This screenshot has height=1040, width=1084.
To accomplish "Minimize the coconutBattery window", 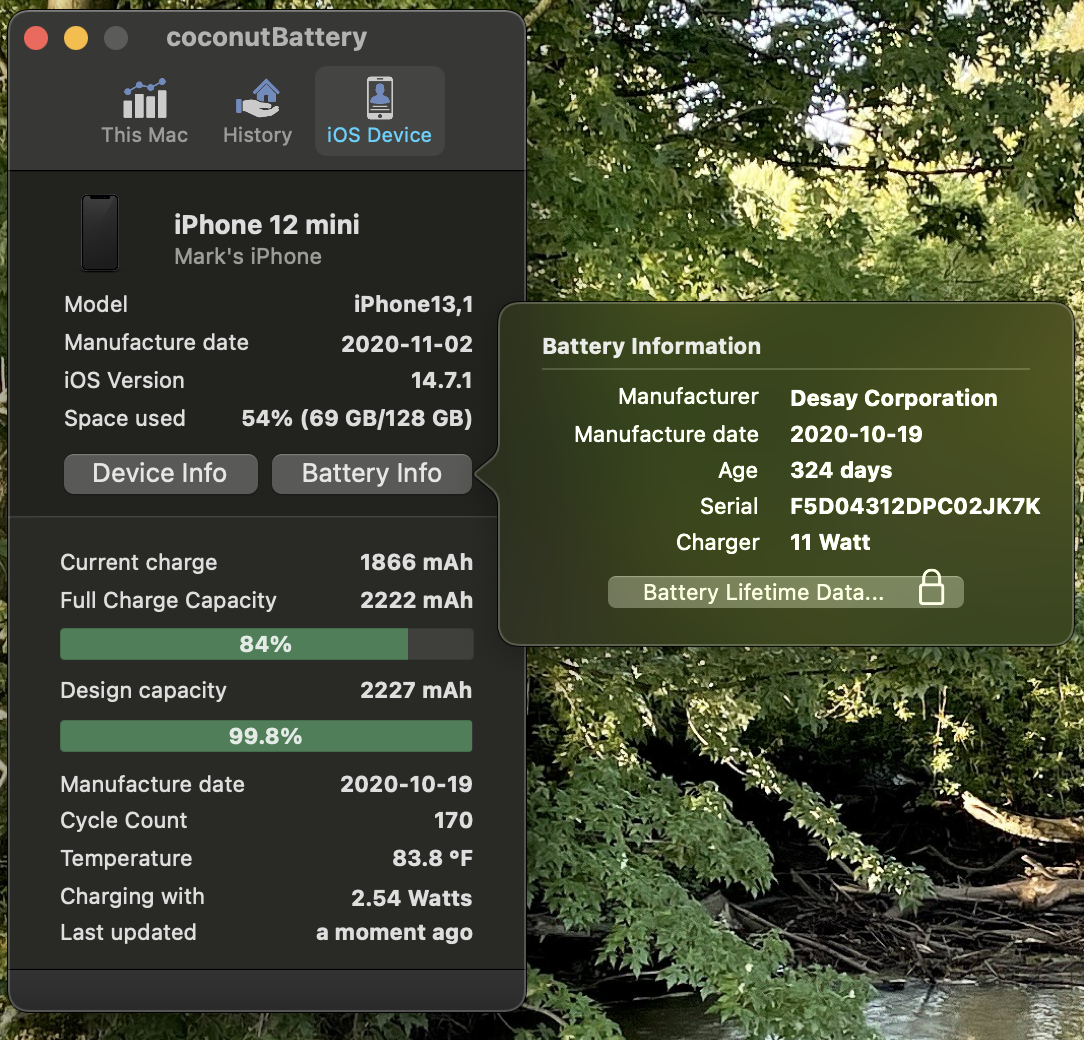I will pyautogui.click(x=76, y=37).
